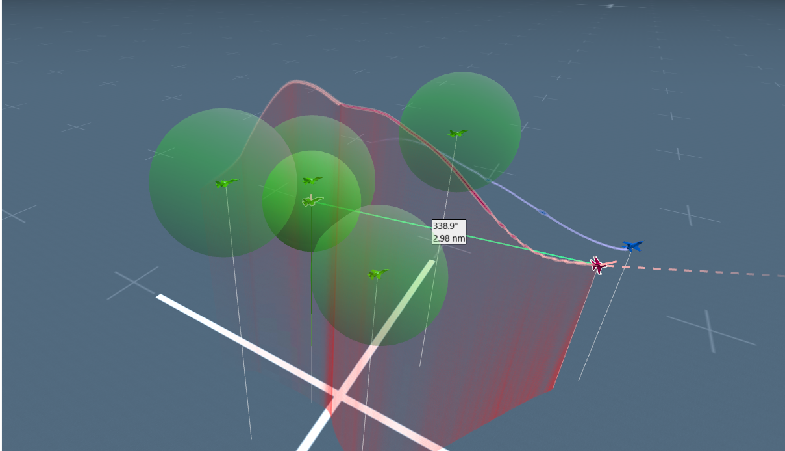Image resolution: width=785 pixels, height=451 pixels.
Task: Click the 338.9° bearing value in the label
Action: 446,226
